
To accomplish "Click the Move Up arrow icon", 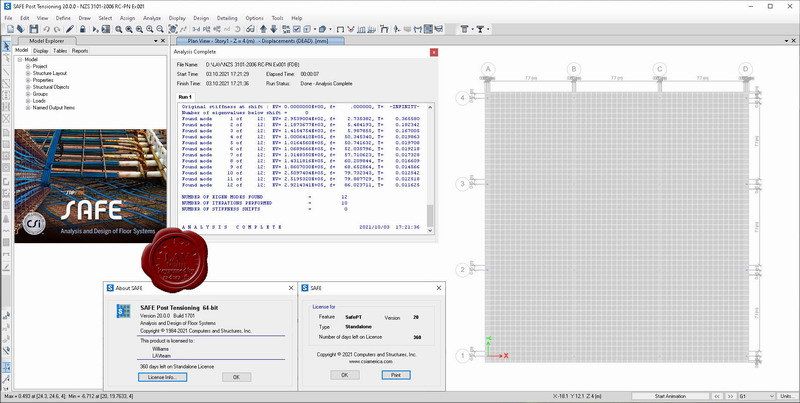I will pos(263,29).
